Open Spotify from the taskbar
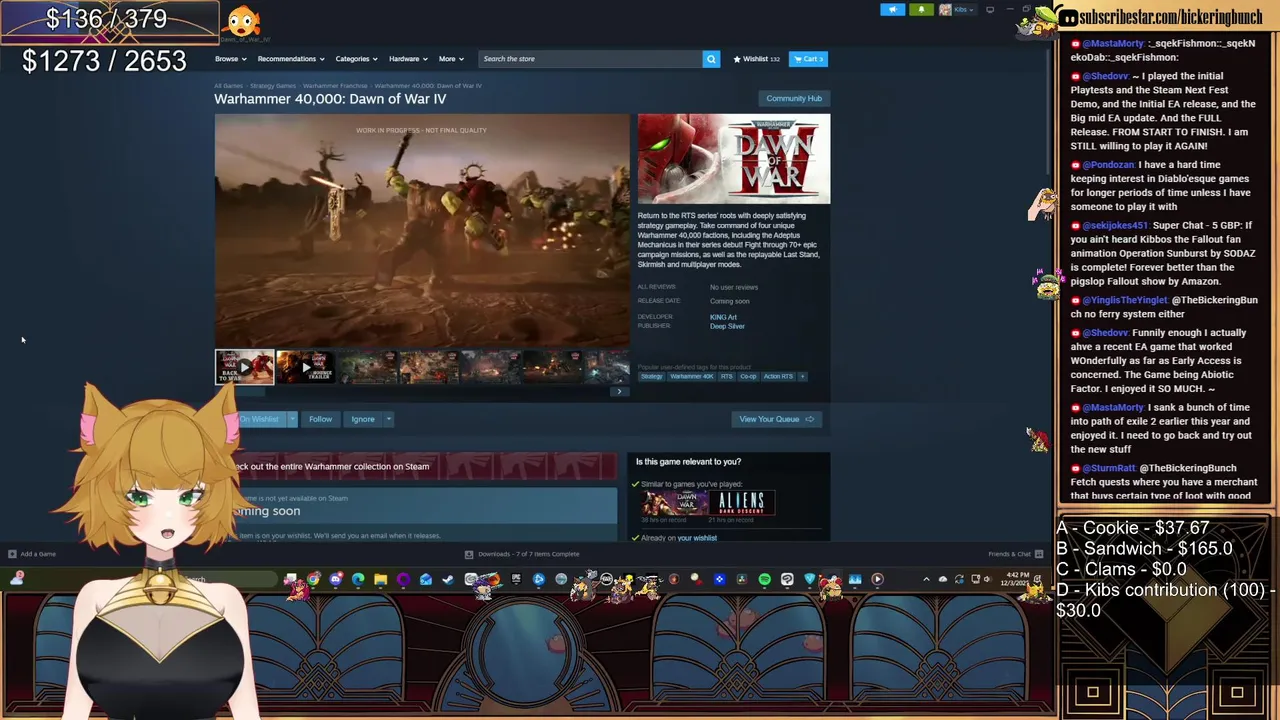The height and width of the screenshot is (720, 1280). pos(765,579)
